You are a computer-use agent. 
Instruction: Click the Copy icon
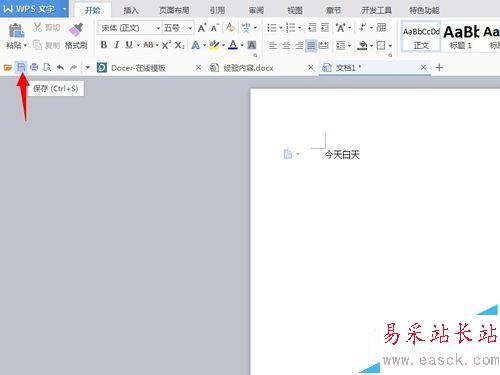(37, 45)
